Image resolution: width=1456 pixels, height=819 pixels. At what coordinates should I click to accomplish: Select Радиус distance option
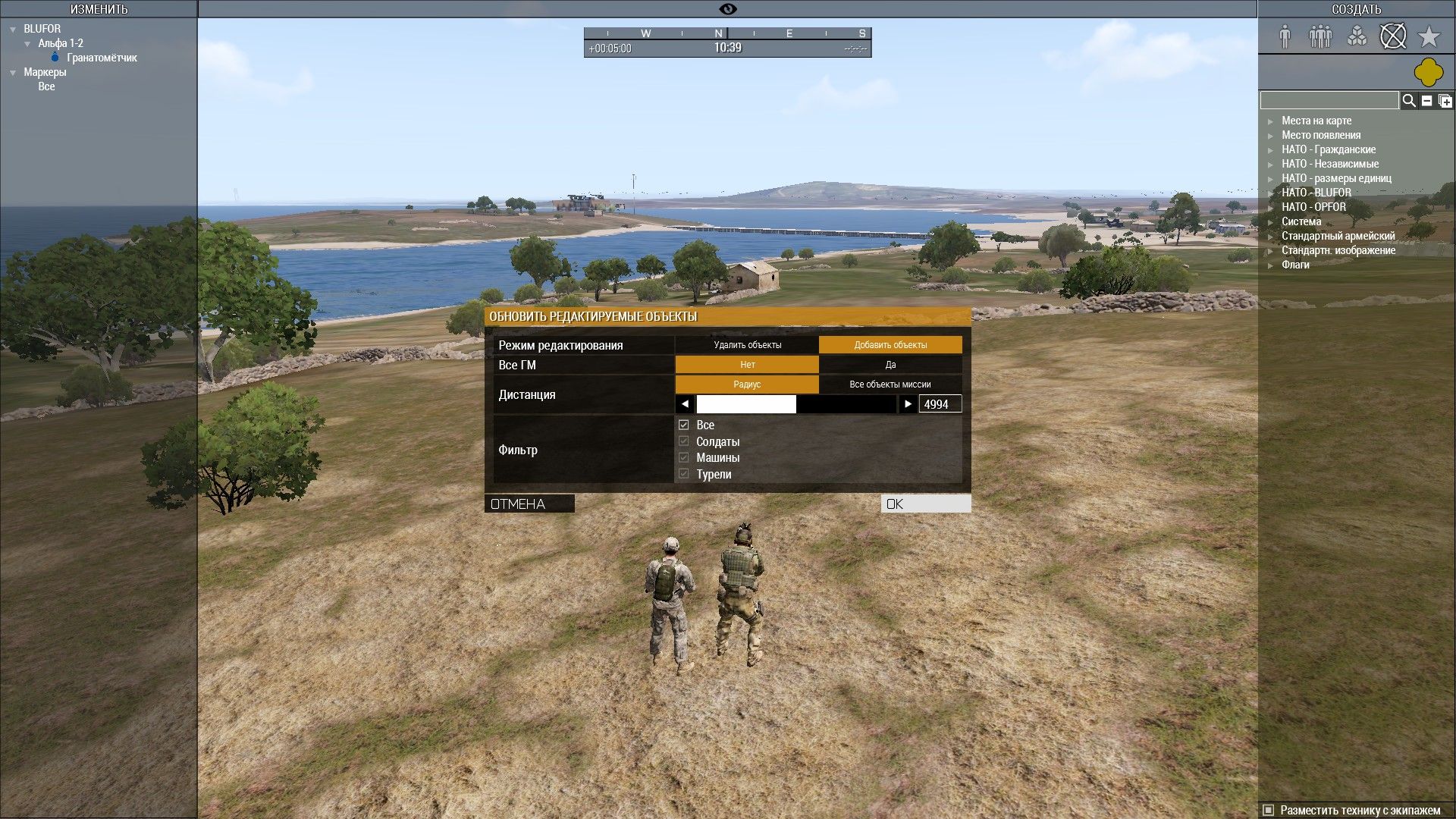click(747, 384)
